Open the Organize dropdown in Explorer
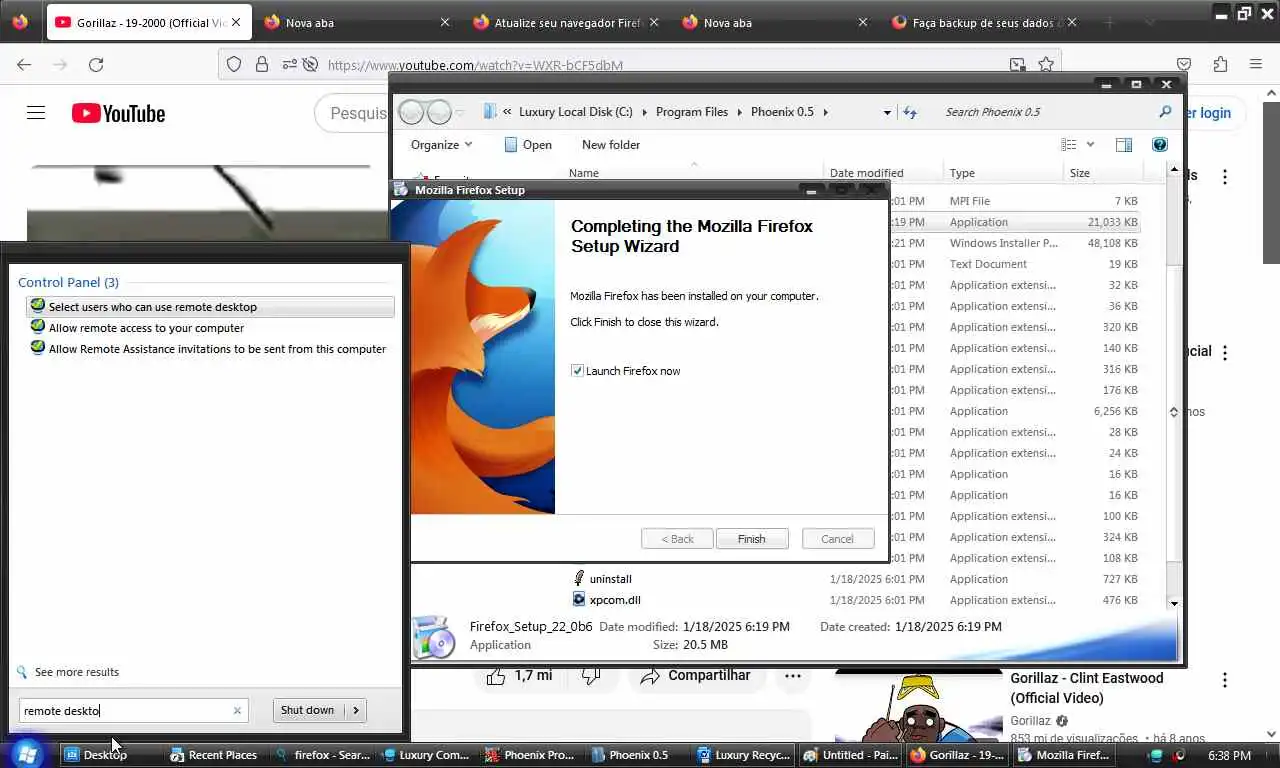Image resolution: width=1280 pixels, height=768 pixels. [441, 145]
